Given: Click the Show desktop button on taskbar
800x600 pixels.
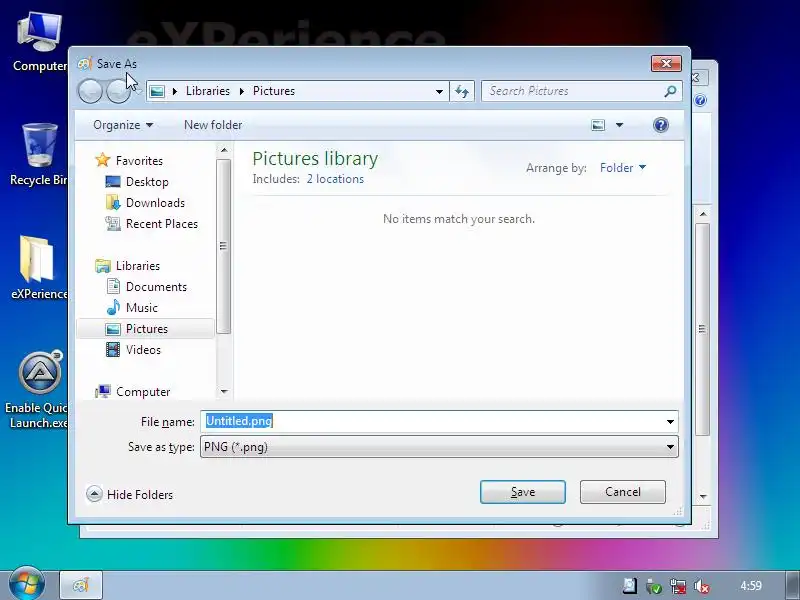Looking at the screenshot, I should 792,585.
